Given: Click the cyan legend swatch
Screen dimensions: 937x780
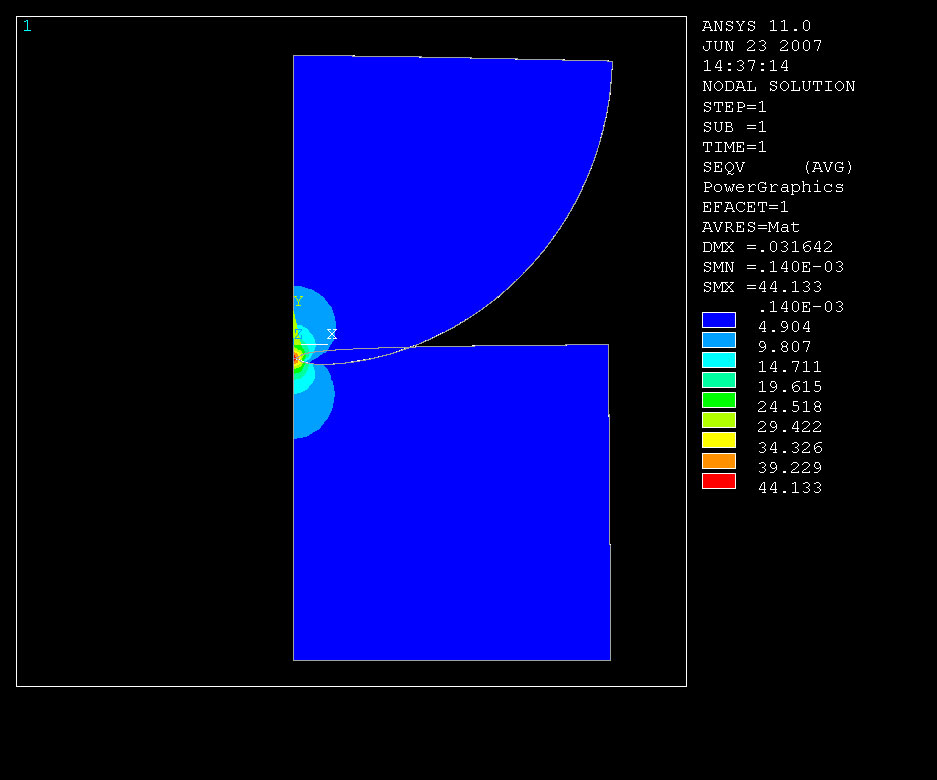Looking at the screenshot, I should 718,360.
